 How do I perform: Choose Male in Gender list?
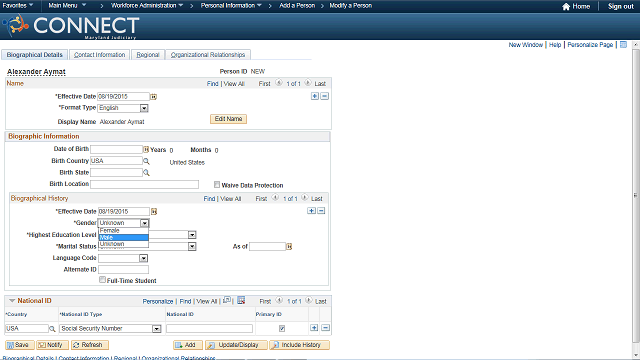pyautogui.click(x=123, y=238)
